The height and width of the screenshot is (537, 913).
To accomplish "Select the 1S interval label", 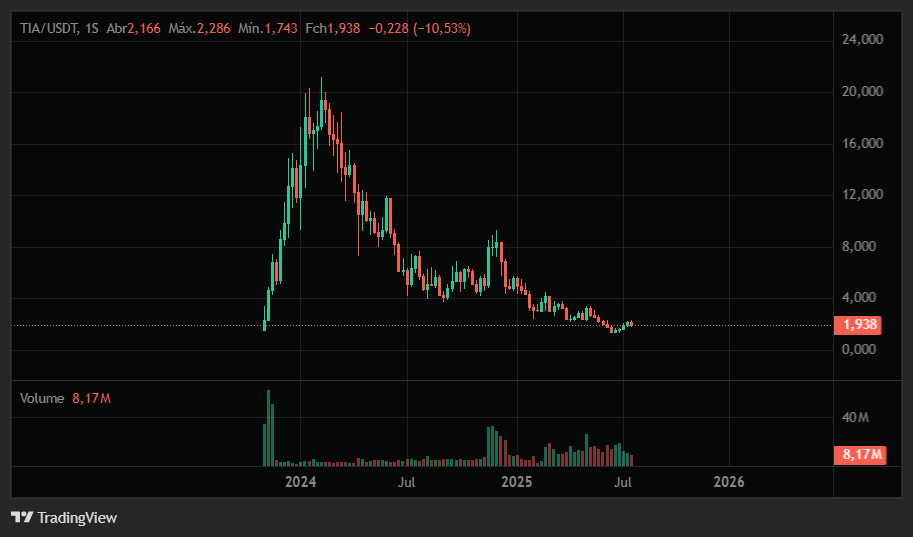I will 91,28.
